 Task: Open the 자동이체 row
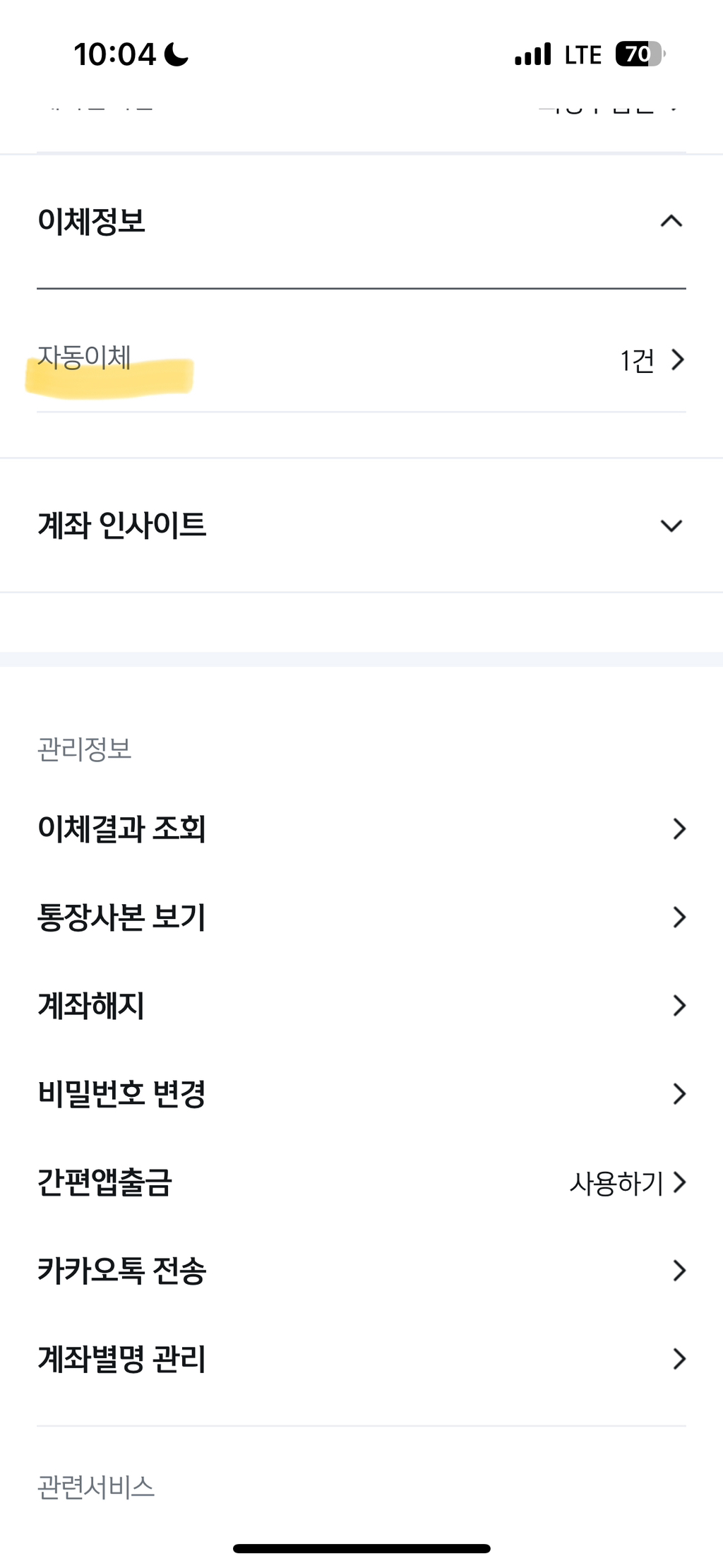[85, 359]
